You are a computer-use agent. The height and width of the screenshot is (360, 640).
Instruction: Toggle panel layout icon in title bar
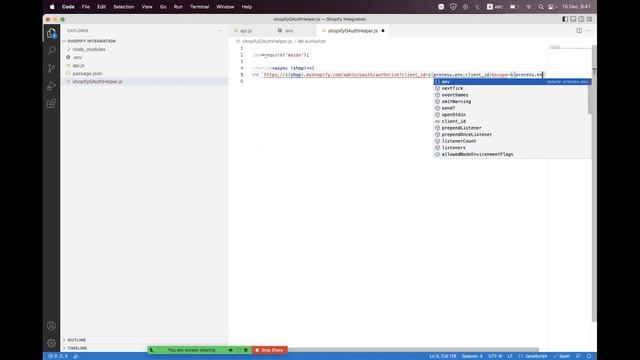(x=573, y=19)
